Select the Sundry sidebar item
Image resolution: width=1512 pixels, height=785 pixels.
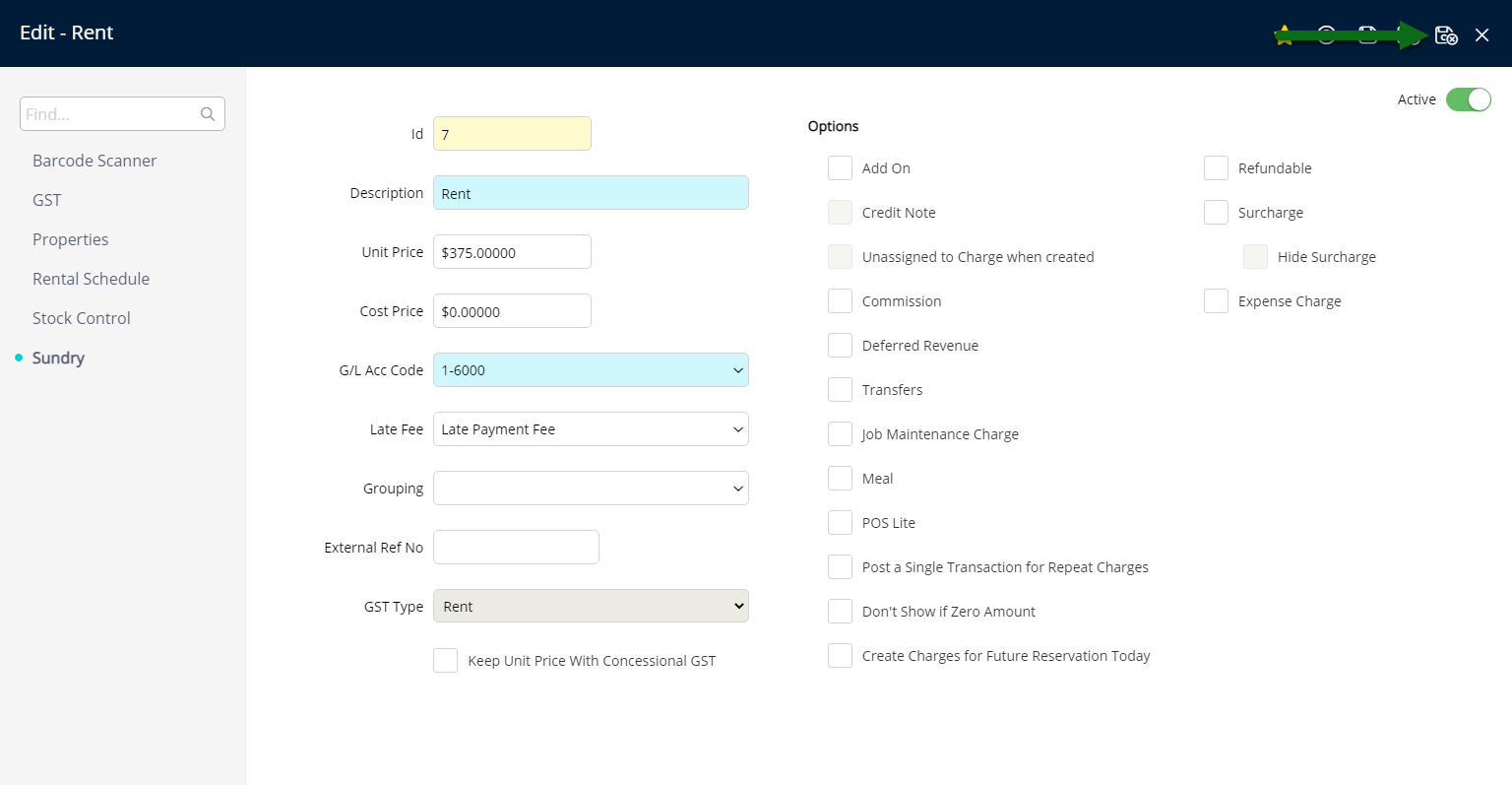click(58, 358)
